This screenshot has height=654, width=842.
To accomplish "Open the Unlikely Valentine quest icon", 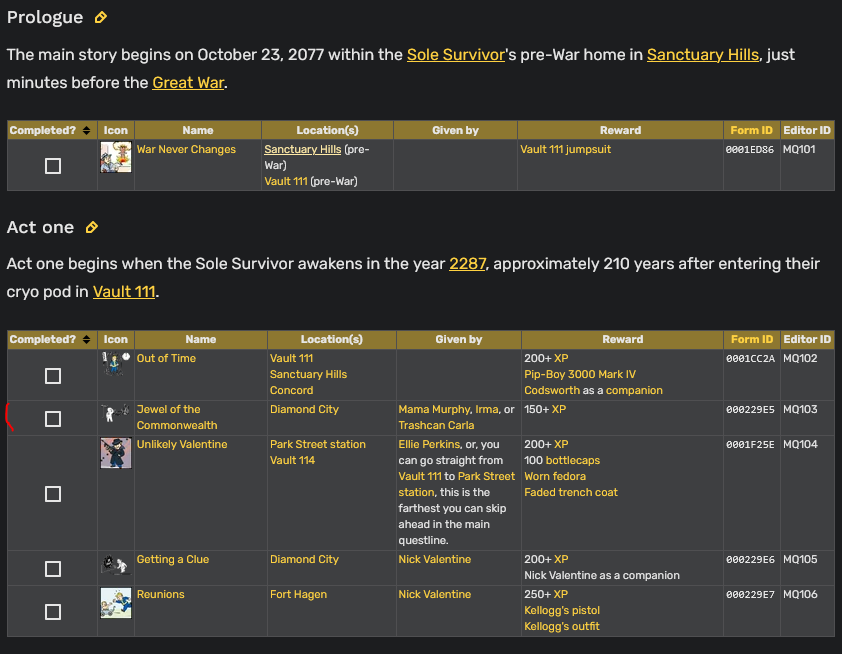I will [116, 453].
